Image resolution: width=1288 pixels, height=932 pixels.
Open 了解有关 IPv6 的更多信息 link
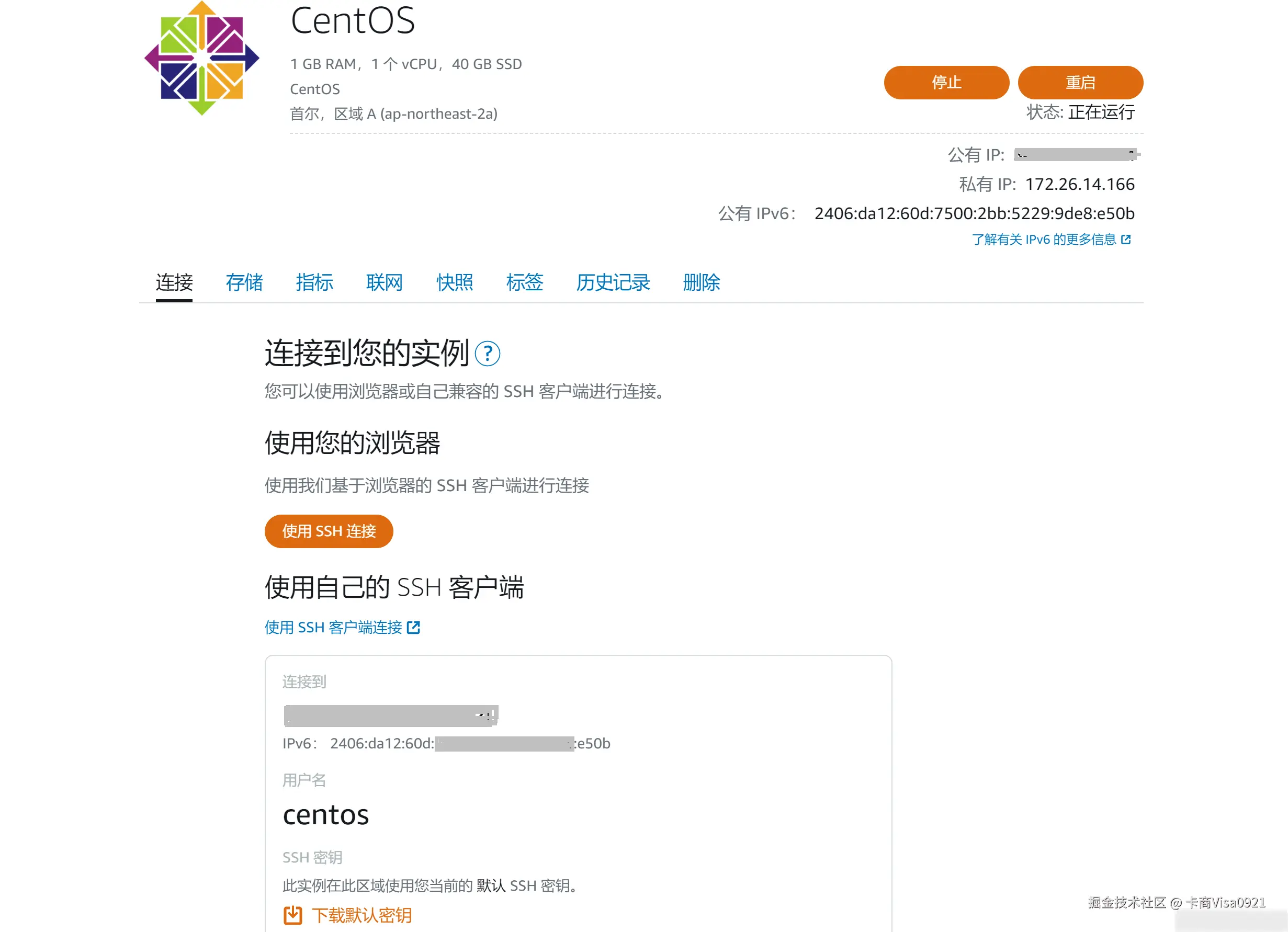coord(1043,240)
